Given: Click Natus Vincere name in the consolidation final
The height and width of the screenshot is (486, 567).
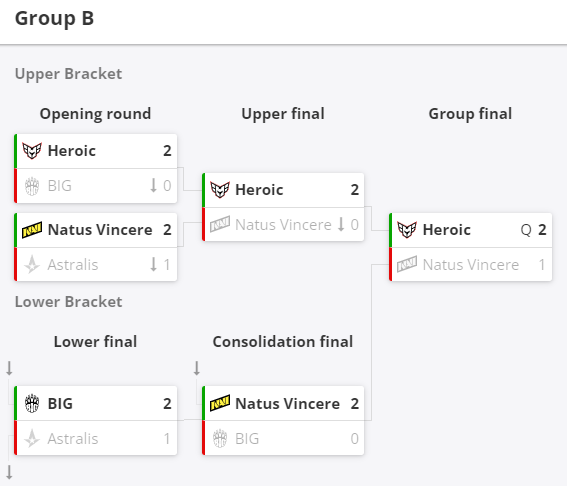Looking at the screenshot, I should (287, 404).
